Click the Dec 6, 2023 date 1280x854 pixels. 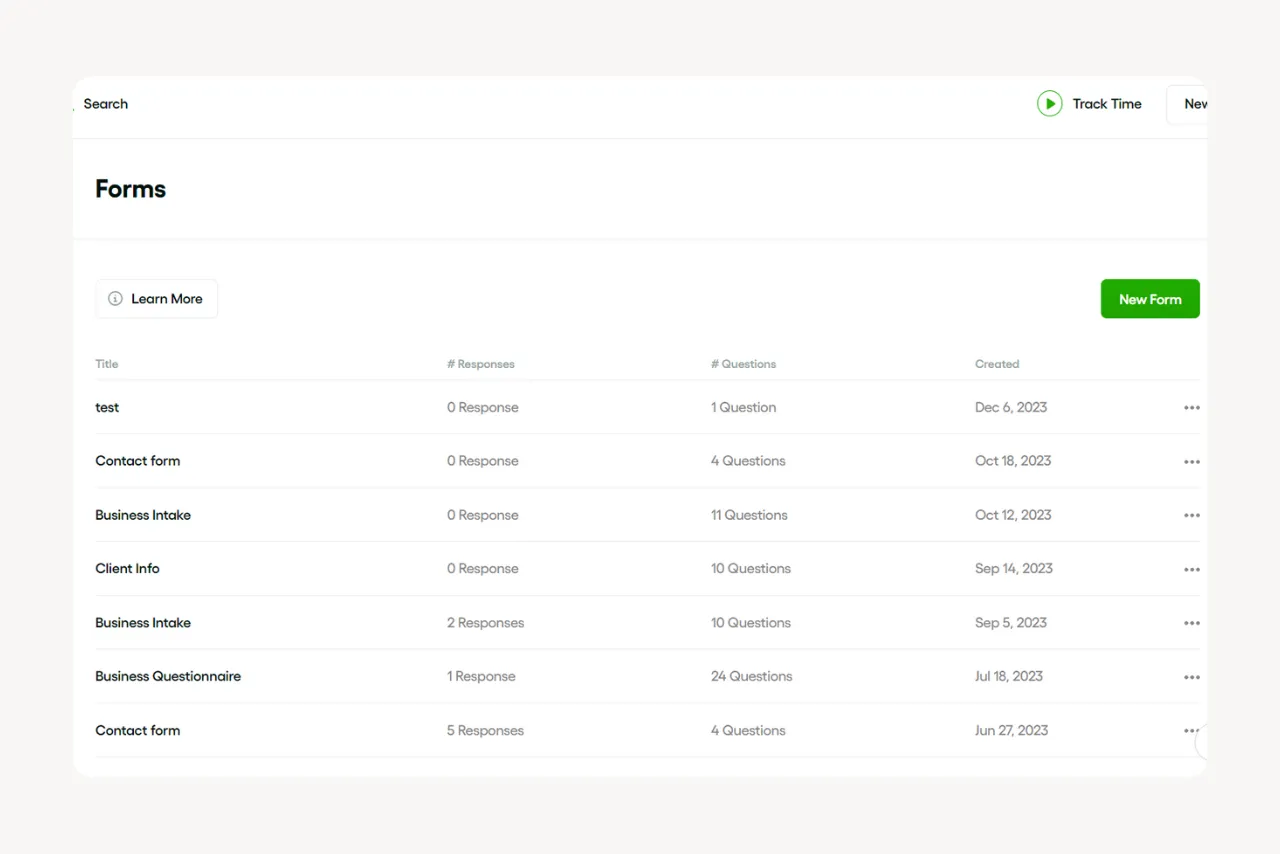1011,407
